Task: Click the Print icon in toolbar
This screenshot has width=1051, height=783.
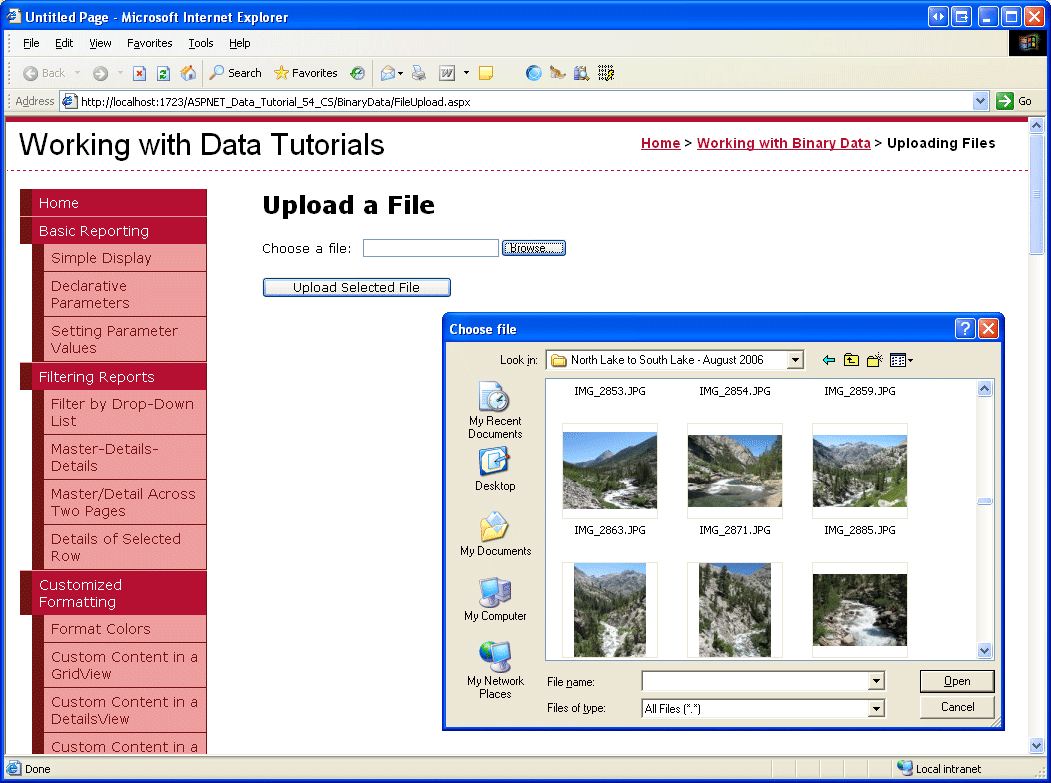Action: pyautogui.click(x=419, y=73)
